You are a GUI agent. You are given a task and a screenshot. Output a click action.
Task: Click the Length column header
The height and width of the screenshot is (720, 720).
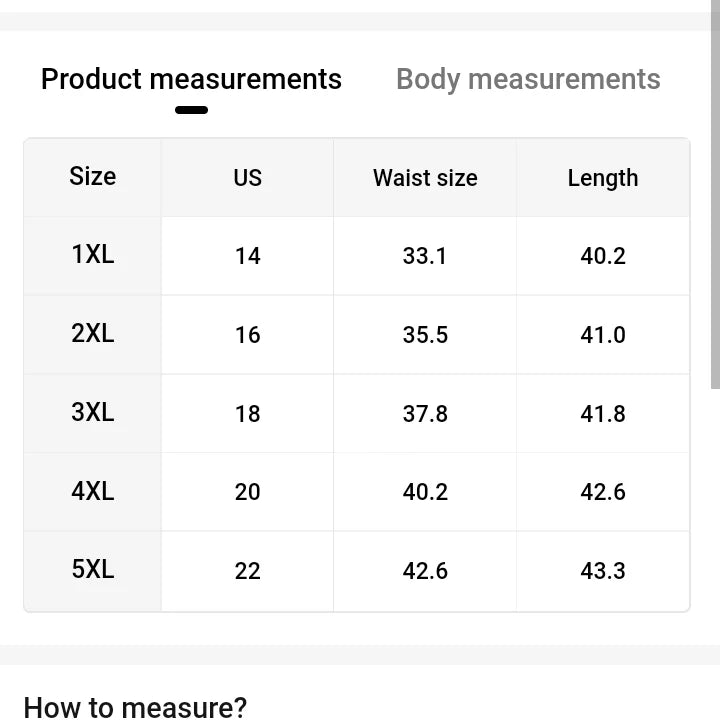602,178
